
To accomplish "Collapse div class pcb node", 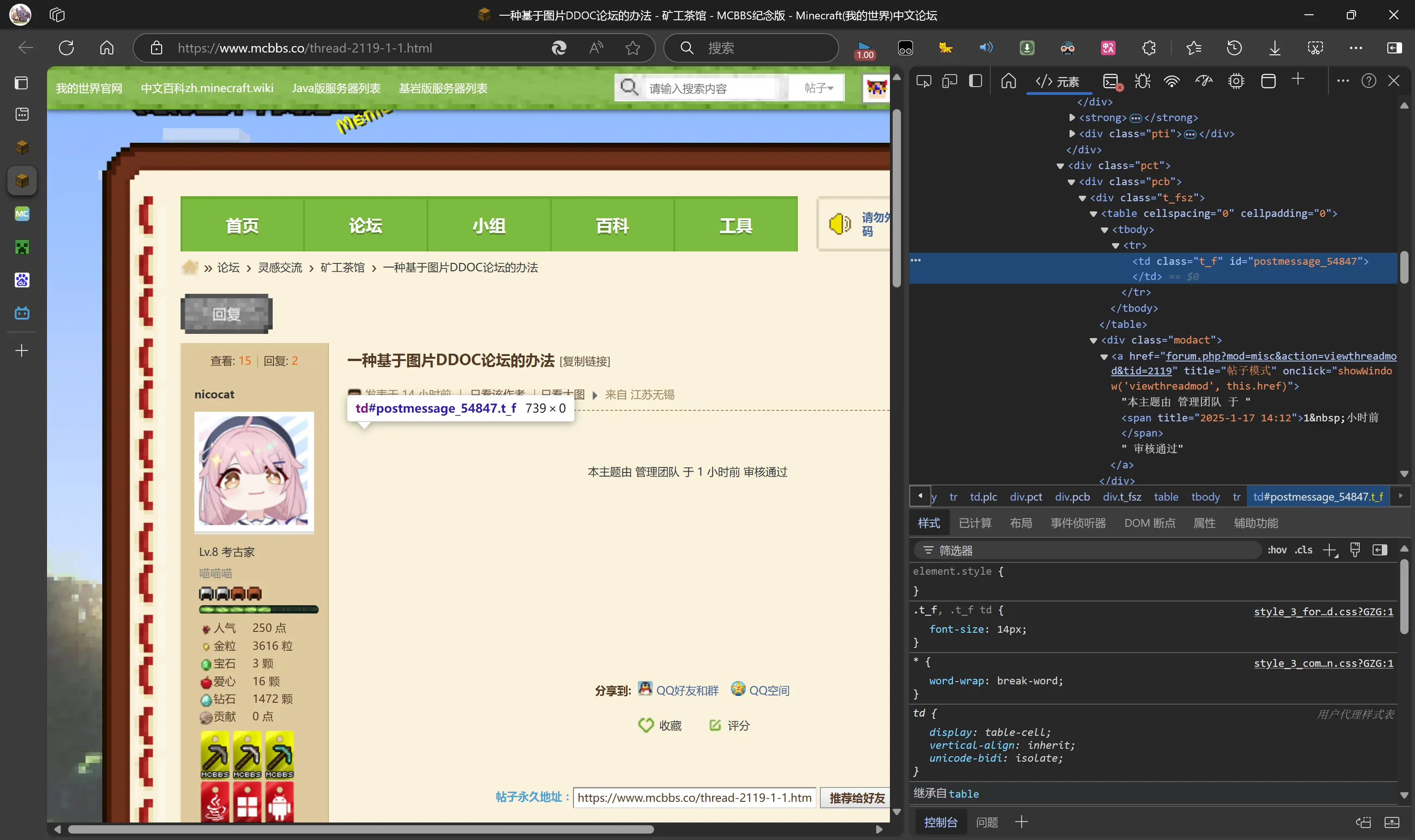I will pos(1071,182).
